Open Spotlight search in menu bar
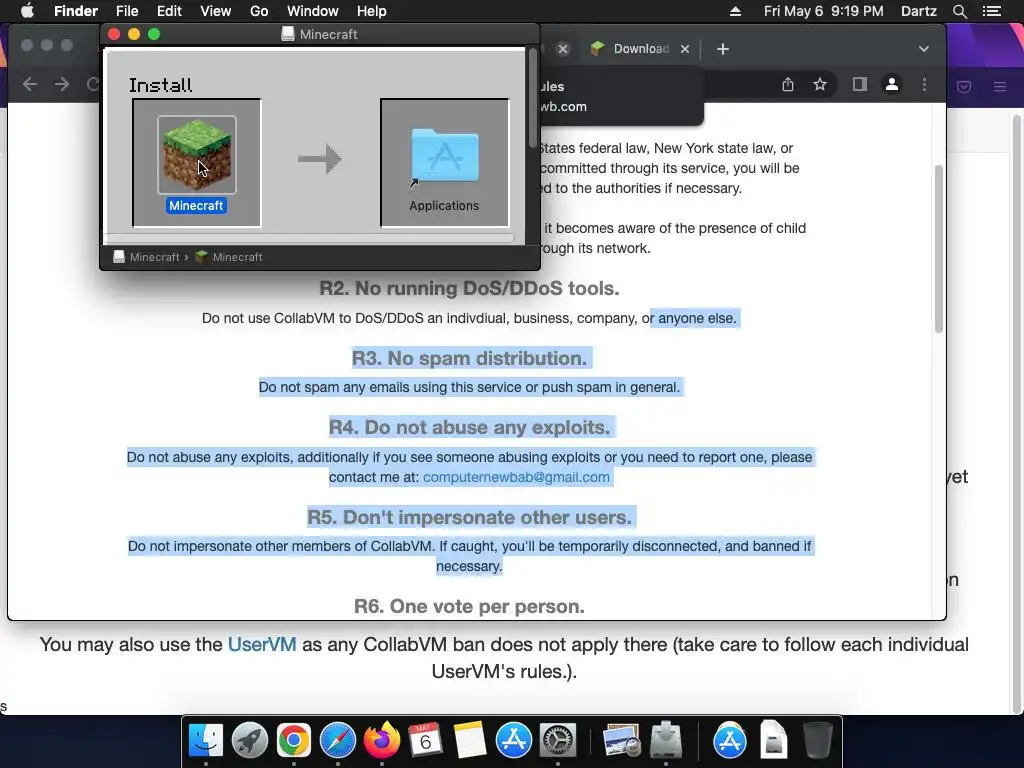 [959, 11]
